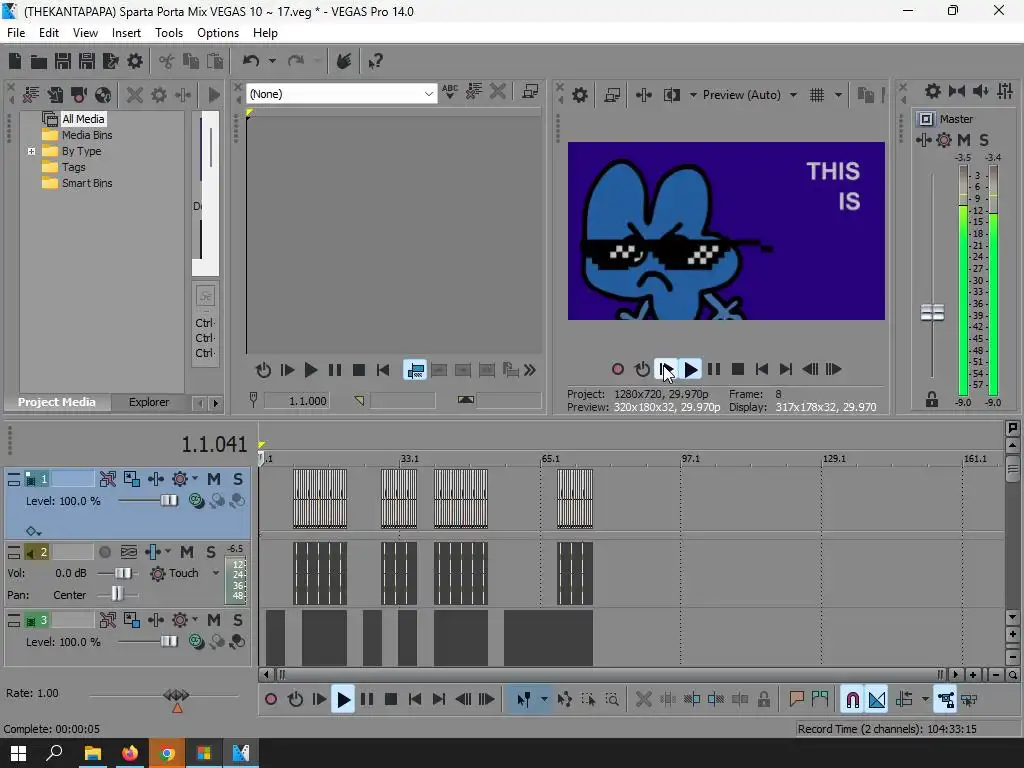The image size is (1024, 768).
Task: Mute video track 1
Action: point(214,479)
